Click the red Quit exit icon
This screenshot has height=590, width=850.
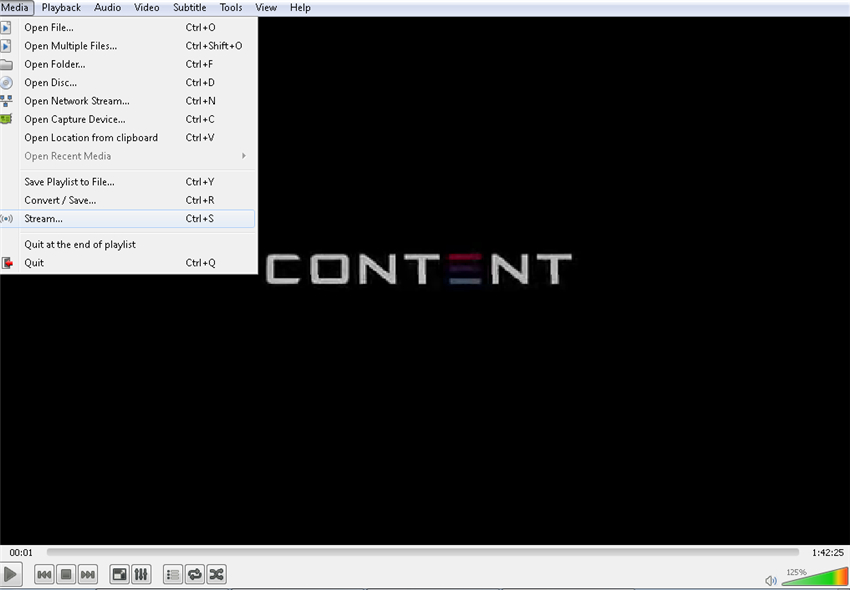tap(7, 263)
